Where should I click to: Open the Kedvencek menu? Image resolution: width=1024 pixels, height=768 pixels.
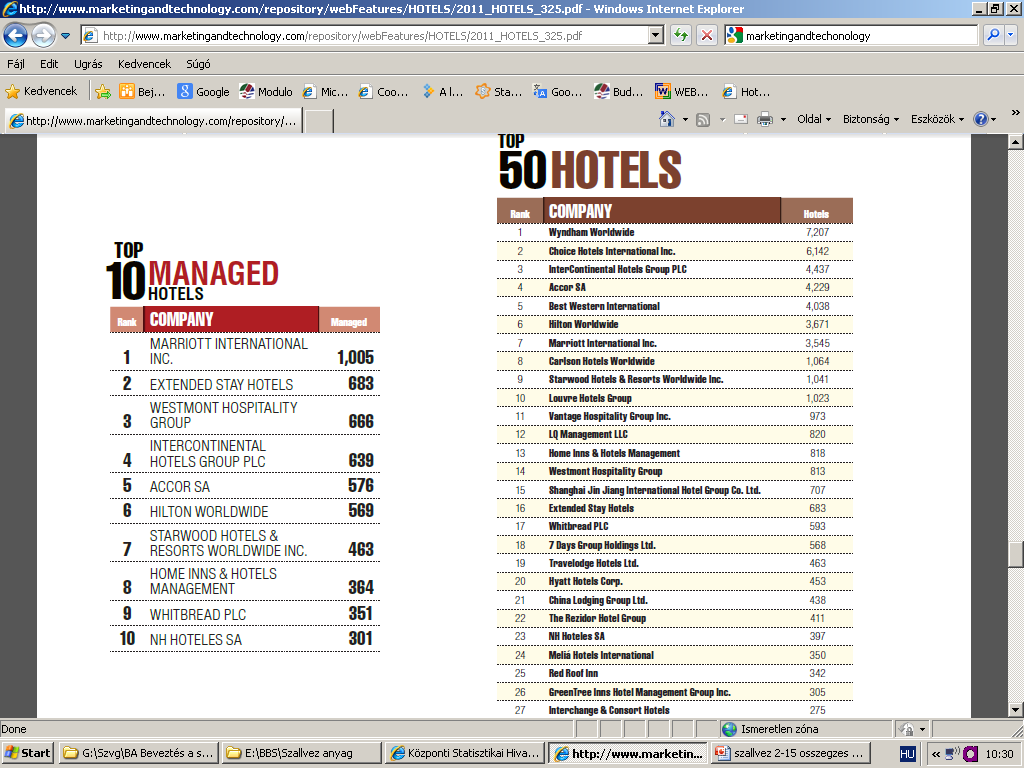point(144,64)
